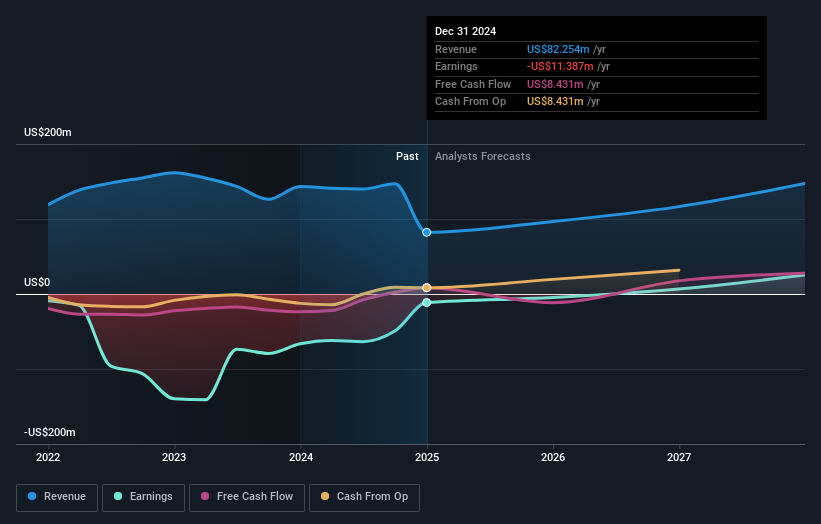
Task: Select the 2024 x-axis label
Action: pyautogui.click(x=301, y=458)
